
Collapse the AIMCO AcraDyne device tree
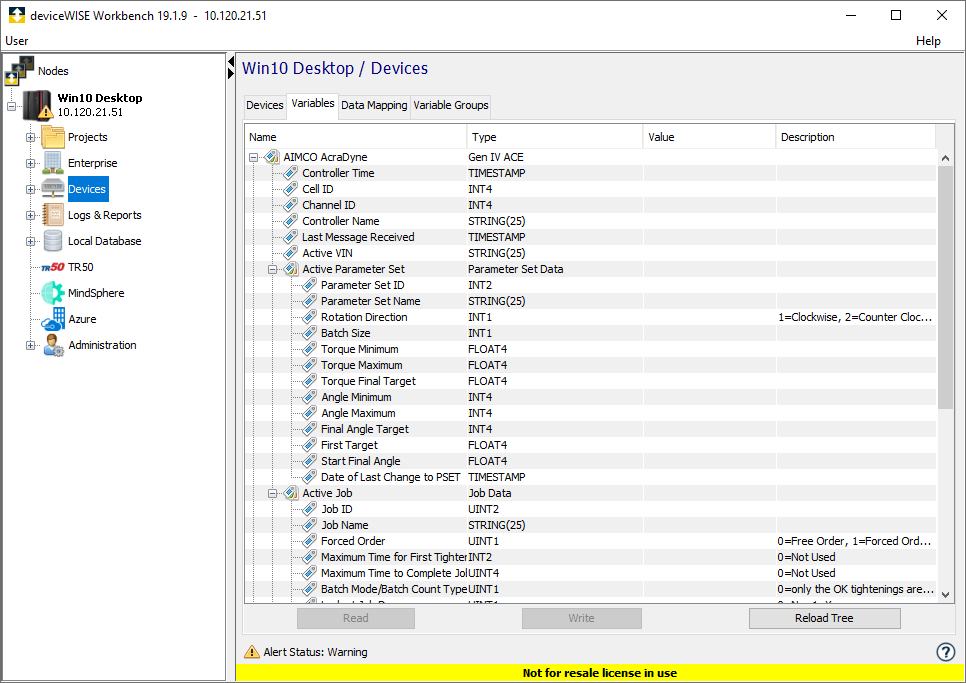pos(254,157)
